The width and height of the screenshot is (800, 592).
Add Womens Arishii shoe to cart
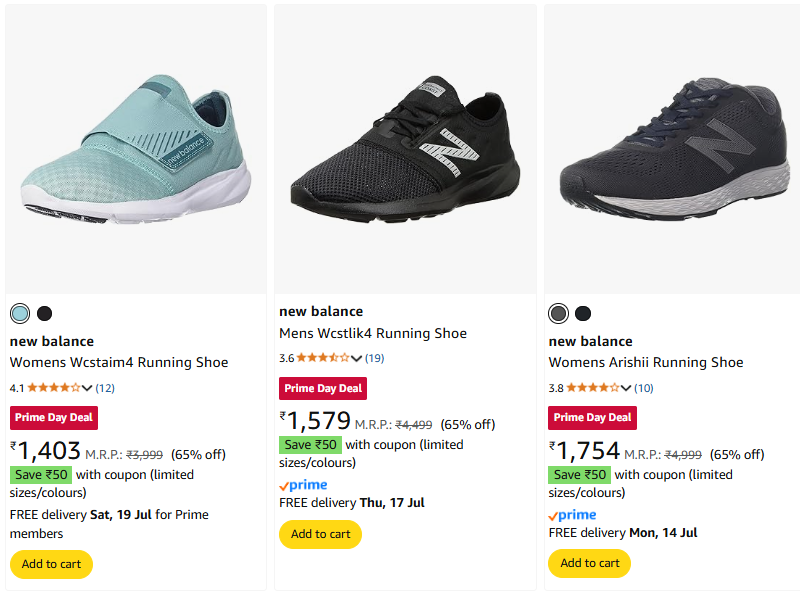(590, 564)
